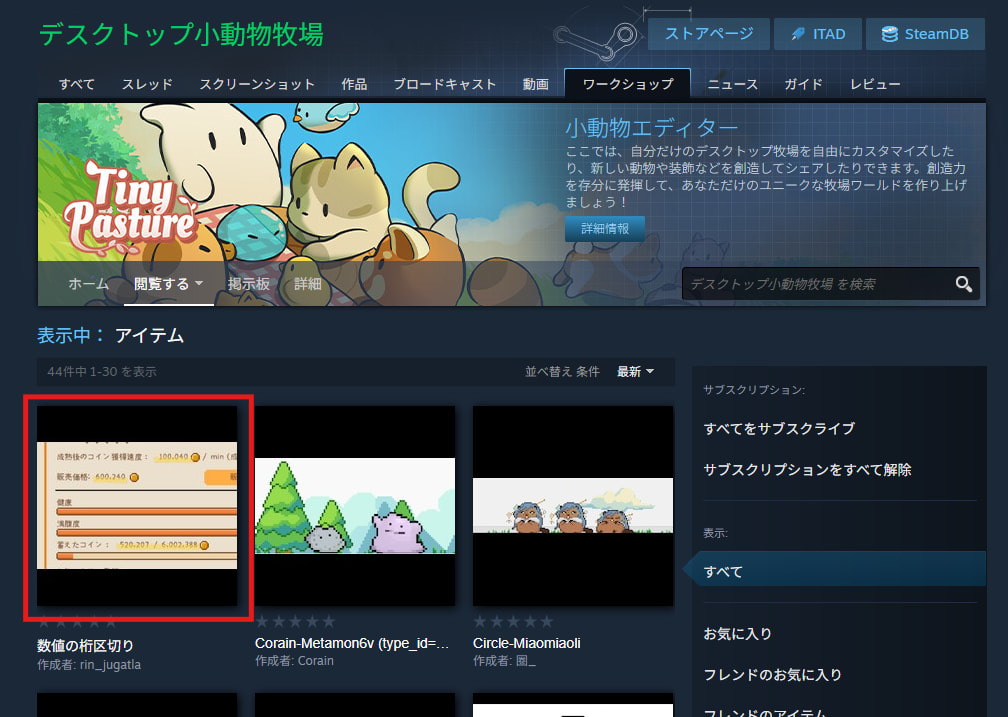The width and height of the screenshot is (1008, 717).
Task: Open the ITAD link button
Action: (x=818, y=34)
